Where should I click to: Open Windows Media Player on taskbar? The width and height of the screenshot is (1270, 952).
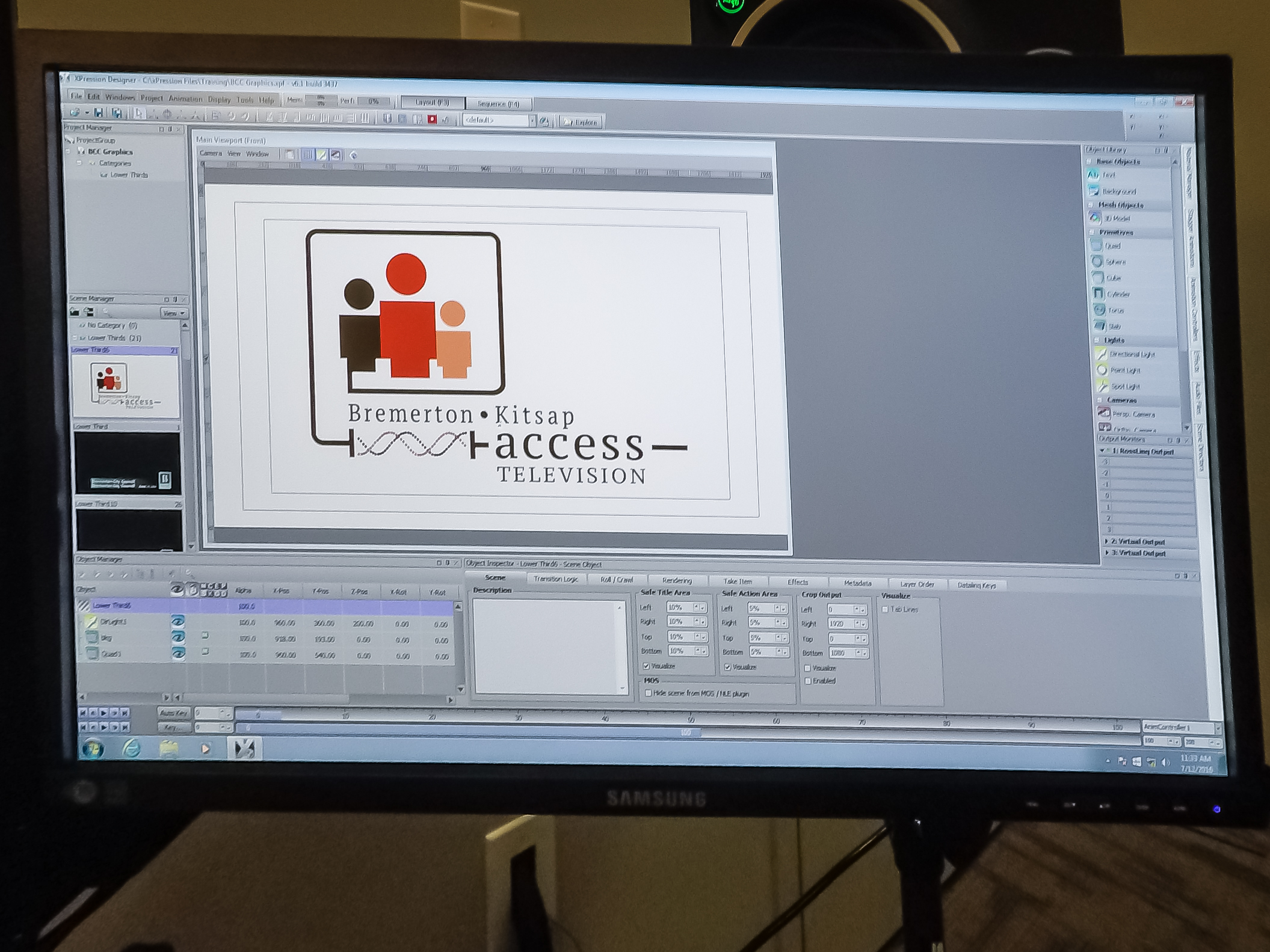click(206, 749)
